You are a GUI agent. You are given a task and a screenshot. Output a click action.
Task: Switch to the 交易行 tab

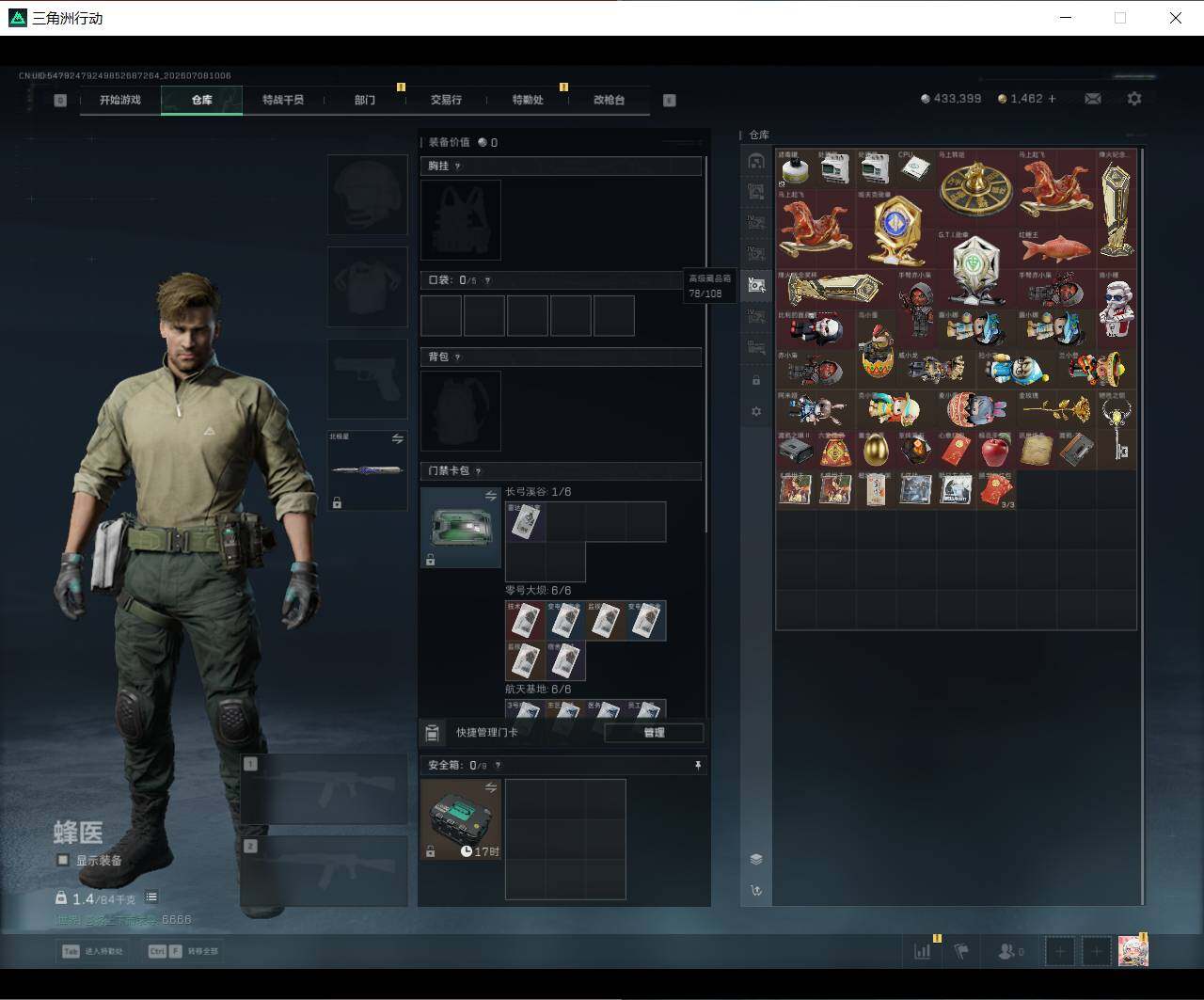(x=446, y=100)
